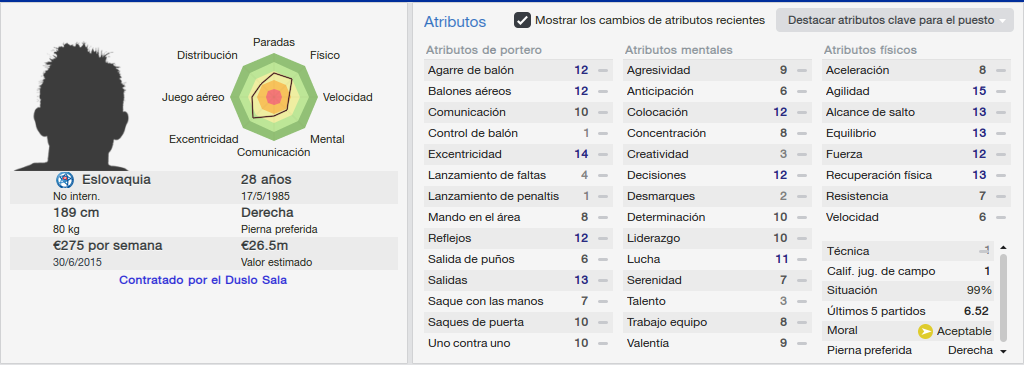
Task: Click the Últimos 5 partidos rating 6.52
Action: 976,311
